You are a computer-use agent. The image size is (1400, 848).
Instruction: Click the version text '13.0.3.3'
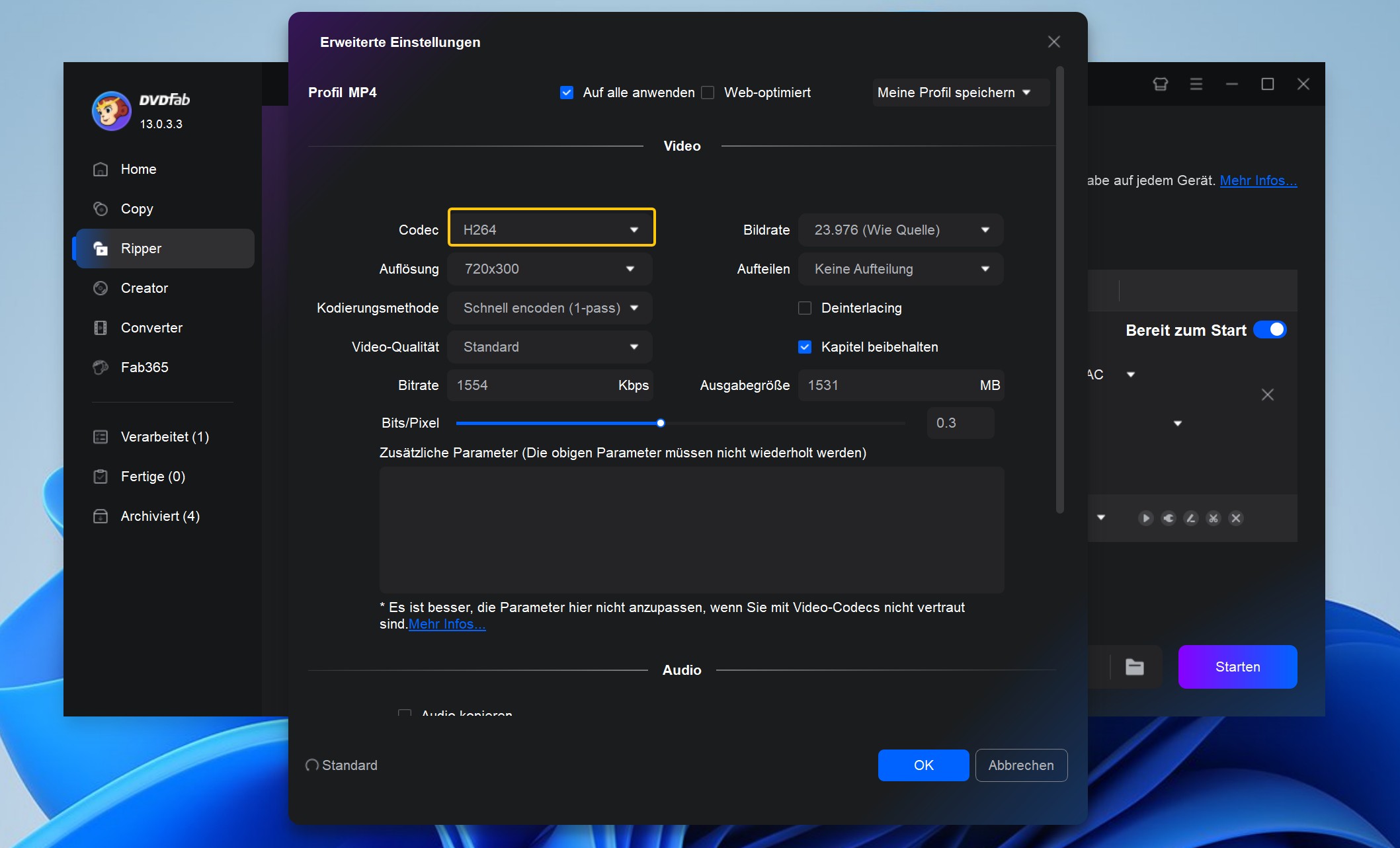pos(161,124)
